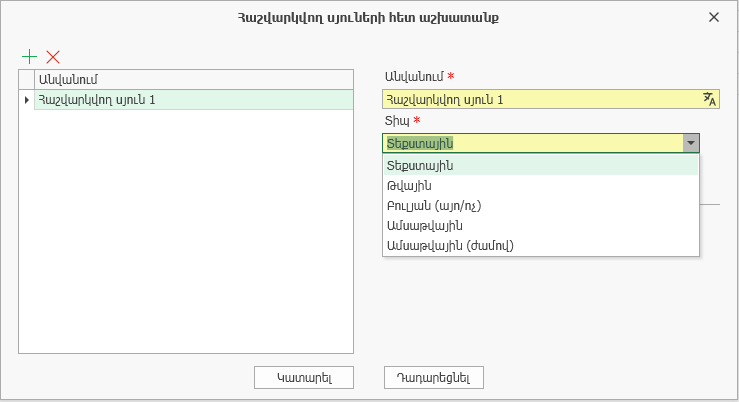Add a new calculated column with green plus

point(29,57)
